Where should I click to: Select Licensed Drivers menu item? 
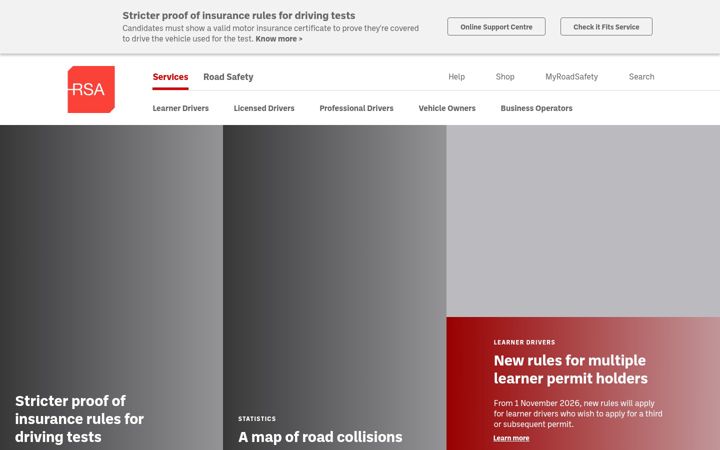click(264, 108)
